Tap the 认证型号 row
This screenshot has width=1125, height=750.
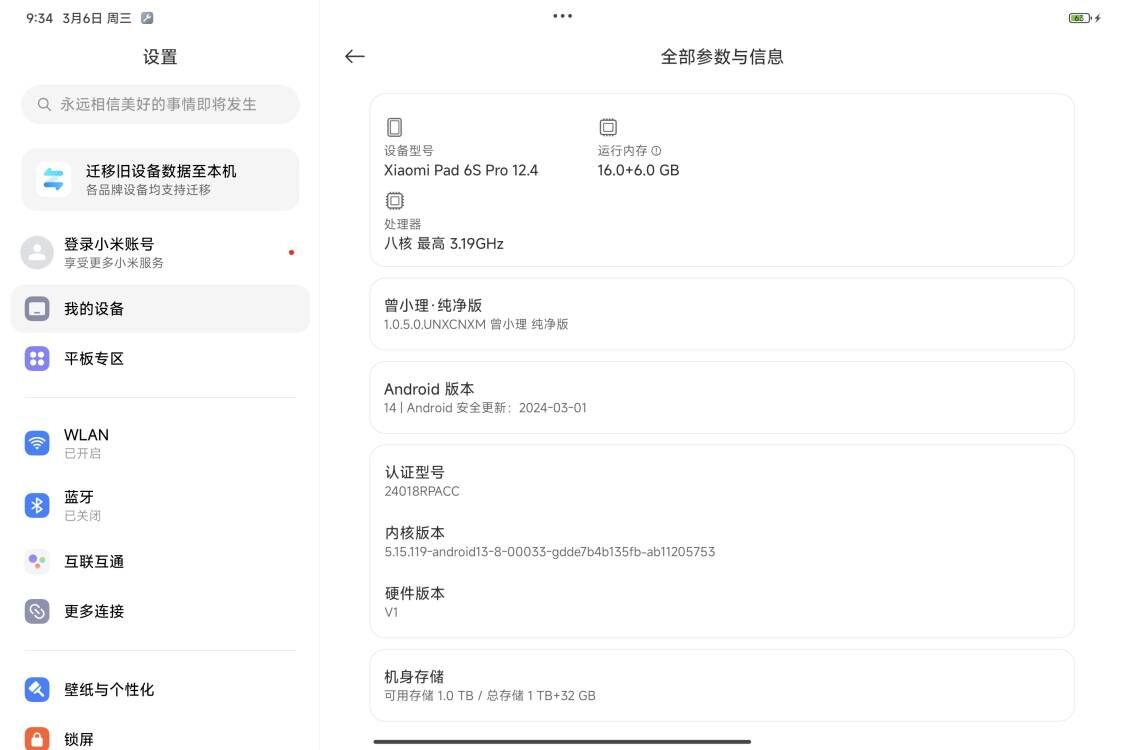pos(722,481)
